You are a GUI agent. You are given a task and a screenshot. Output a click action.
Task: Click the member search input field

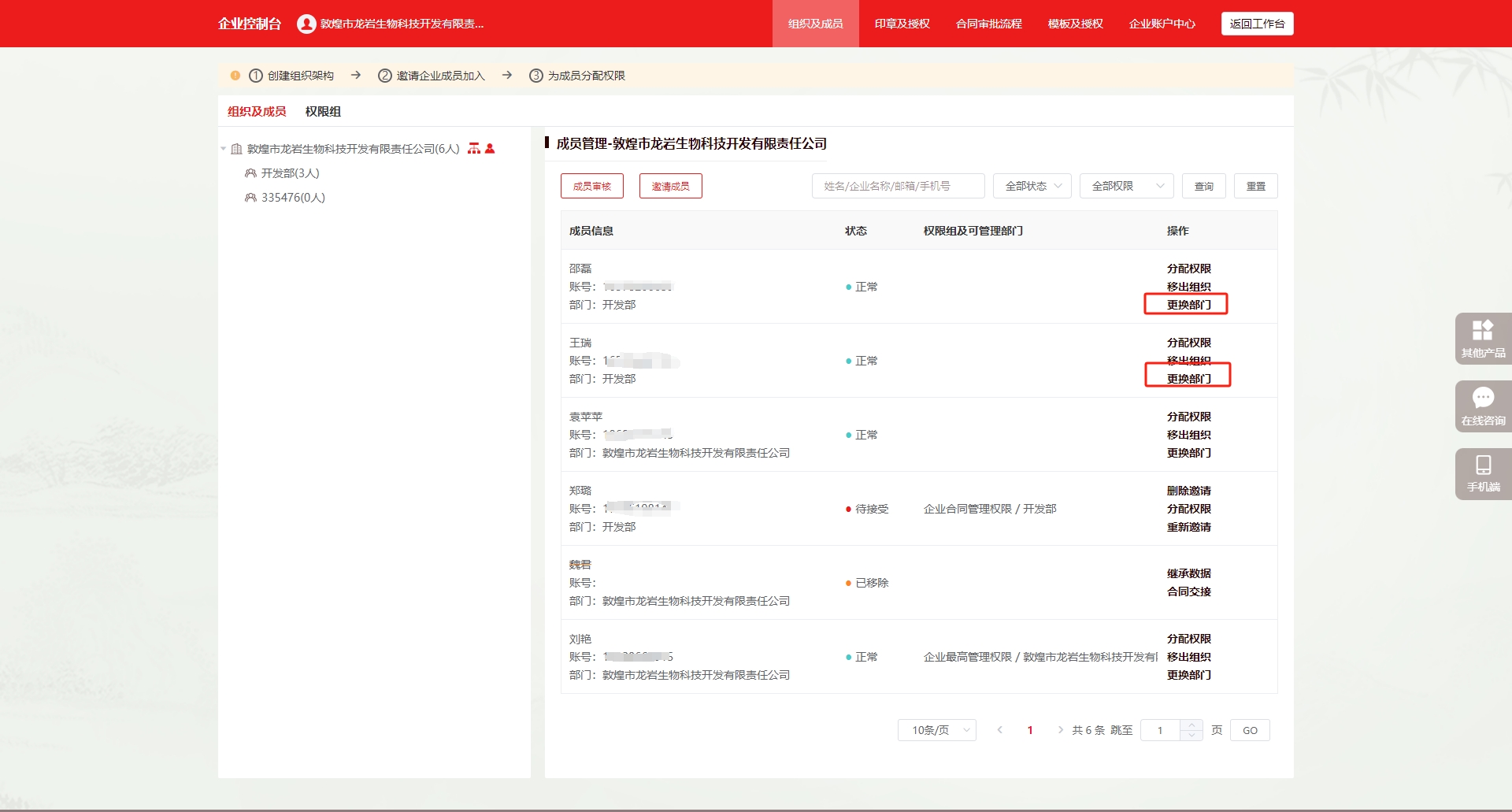point(898,186)
